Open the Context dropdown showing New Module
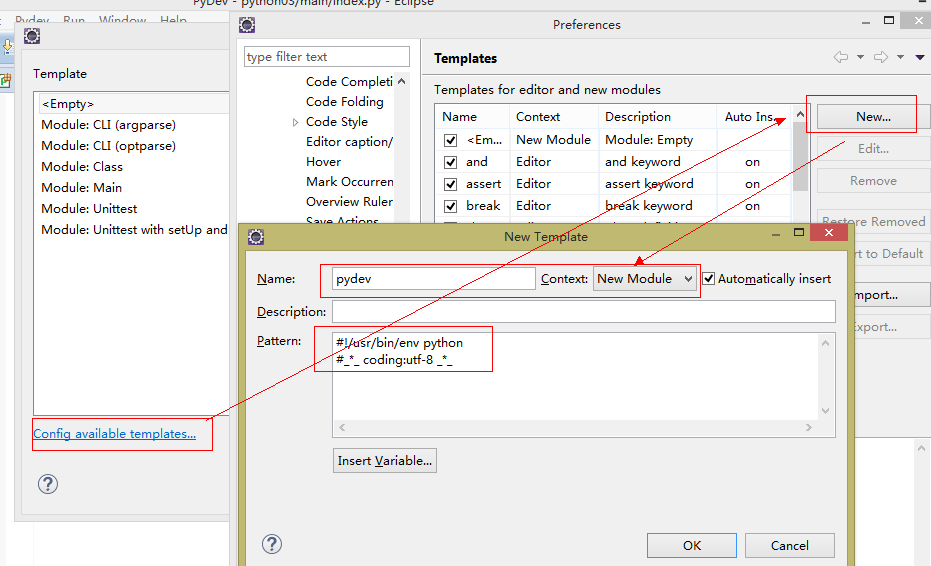This screenshot has height=566, width=931. pyautogui.click(x=645, y=279)
